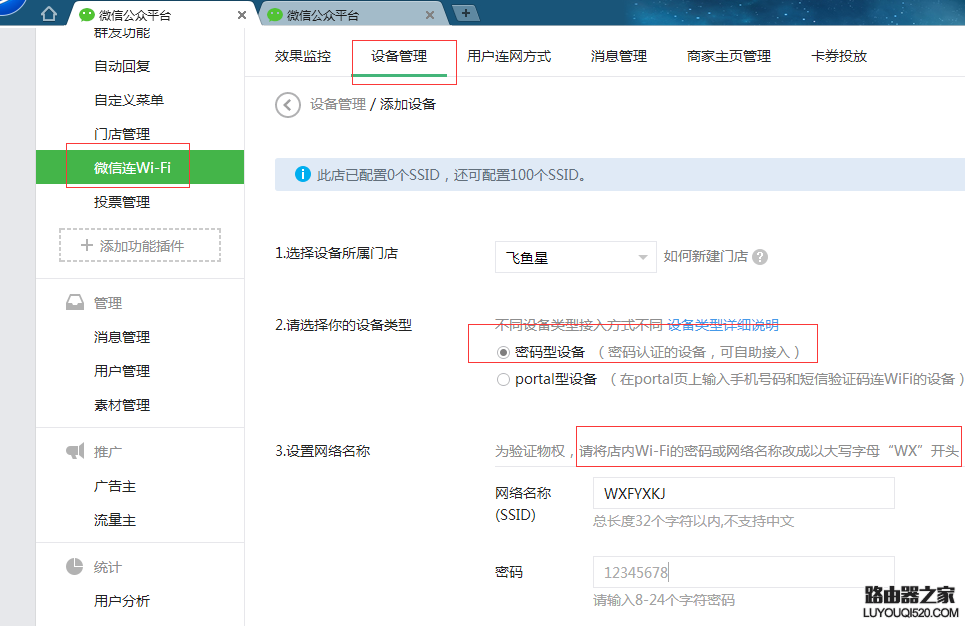Viewport: 965px width, 626px height.
Task: Open 素材管理 in the sidebar
Action: [x=122, y=405]
